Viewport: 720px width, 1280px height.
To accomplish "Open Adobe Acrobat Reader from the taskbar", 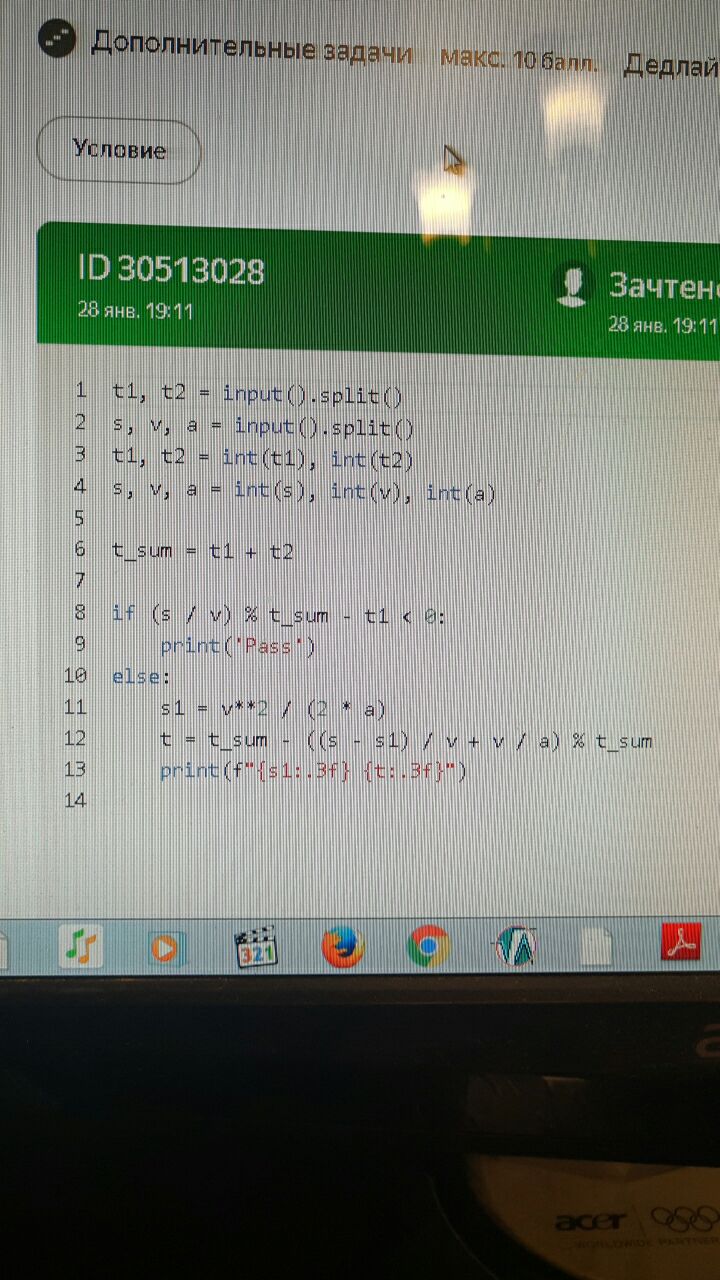I will pos(683,944).
